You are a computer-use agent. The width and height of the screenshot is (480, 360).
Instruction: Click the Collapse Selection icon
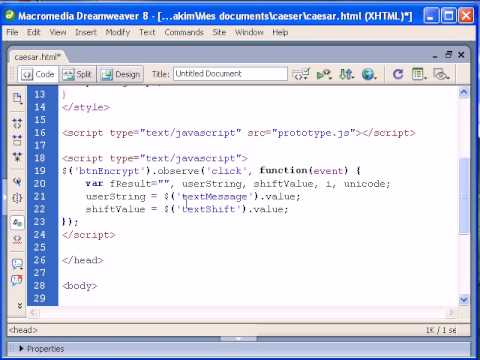pos(17,140)
